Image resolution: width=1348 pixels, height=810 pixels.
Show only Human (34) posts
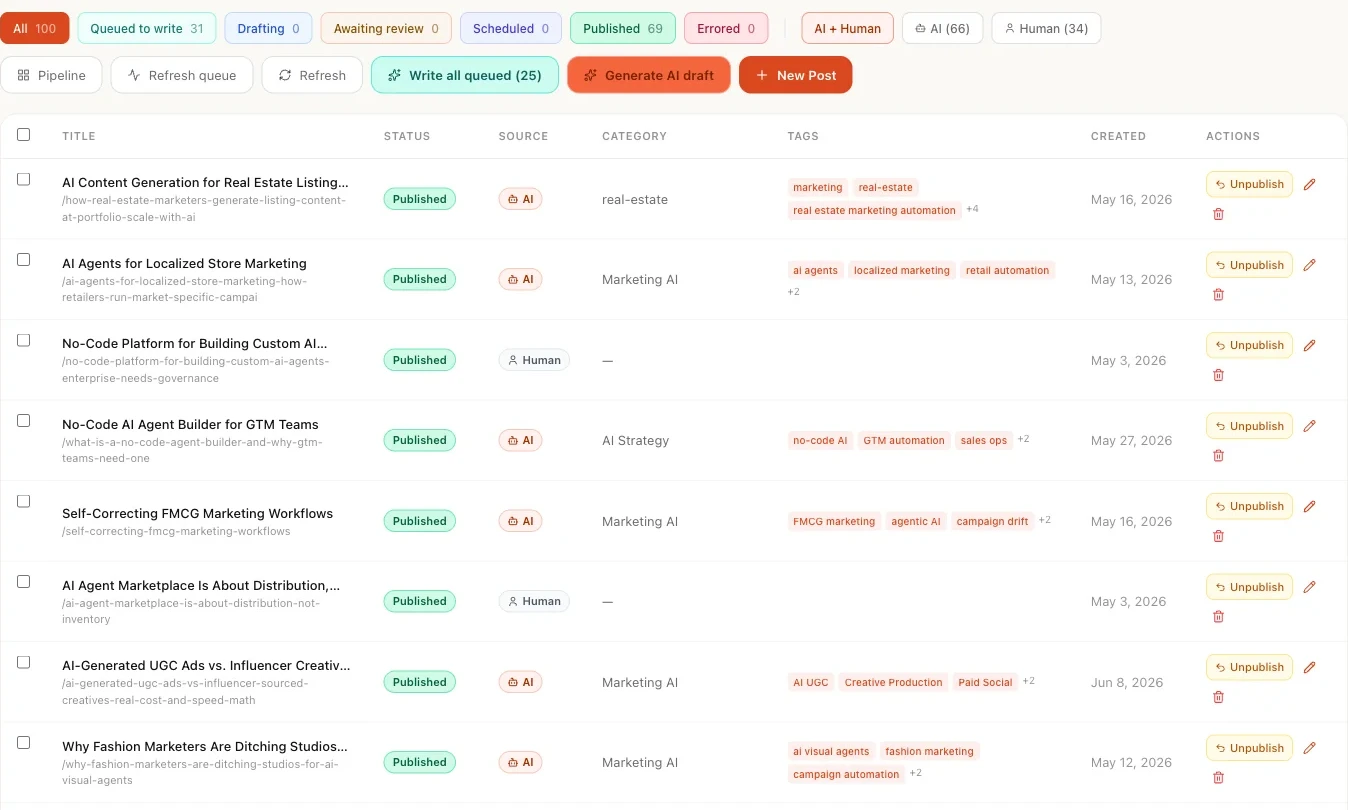tap(1046, 28)
